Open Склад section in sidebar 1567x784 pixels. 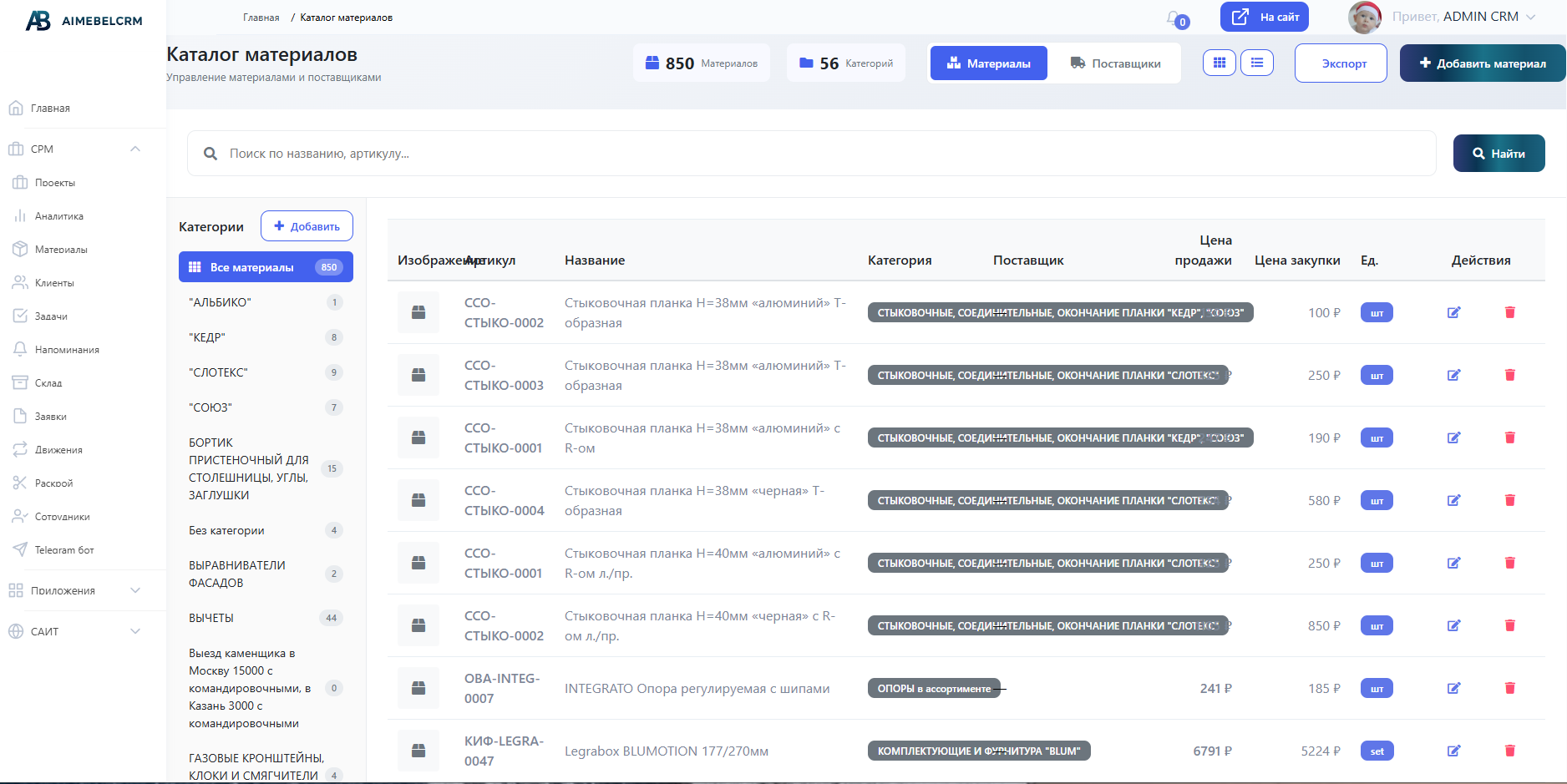tap(48, 383)
